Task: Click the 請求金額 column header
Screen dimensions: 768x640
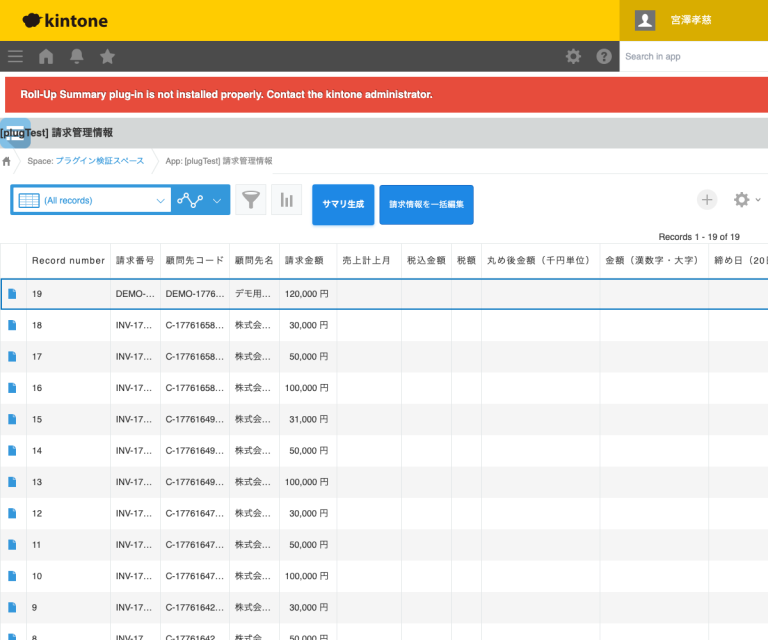Action: tap(304, 260)
